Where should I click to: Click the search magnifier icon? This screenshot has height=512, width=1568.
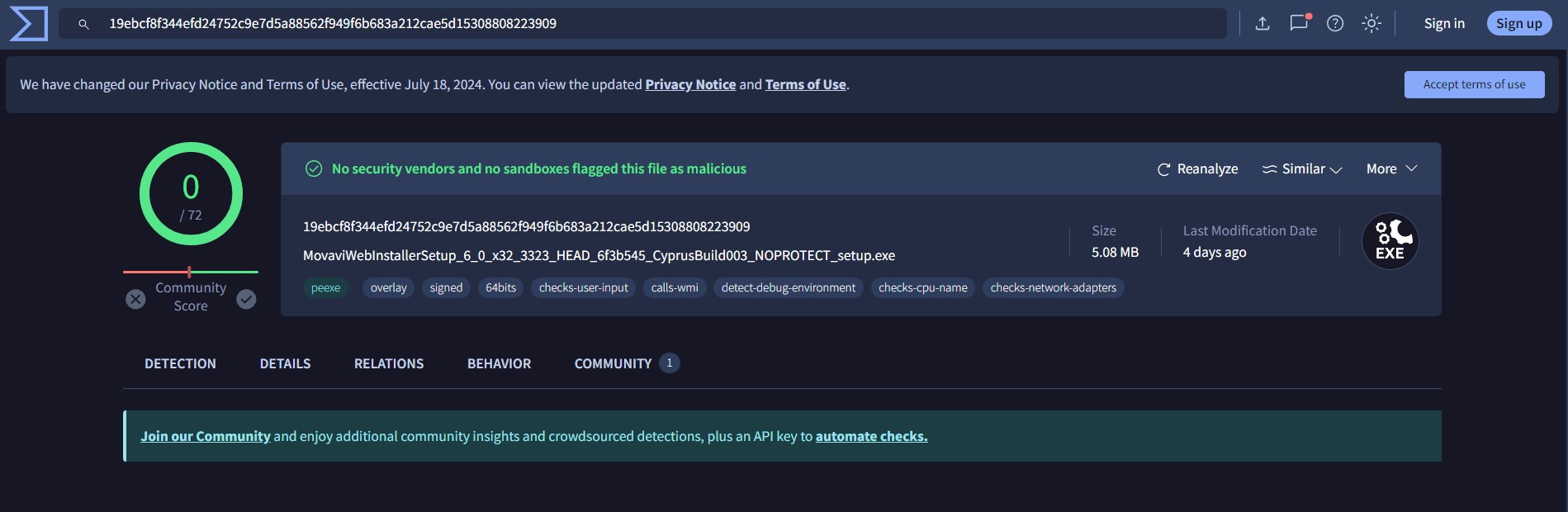[x=83, y=24]
